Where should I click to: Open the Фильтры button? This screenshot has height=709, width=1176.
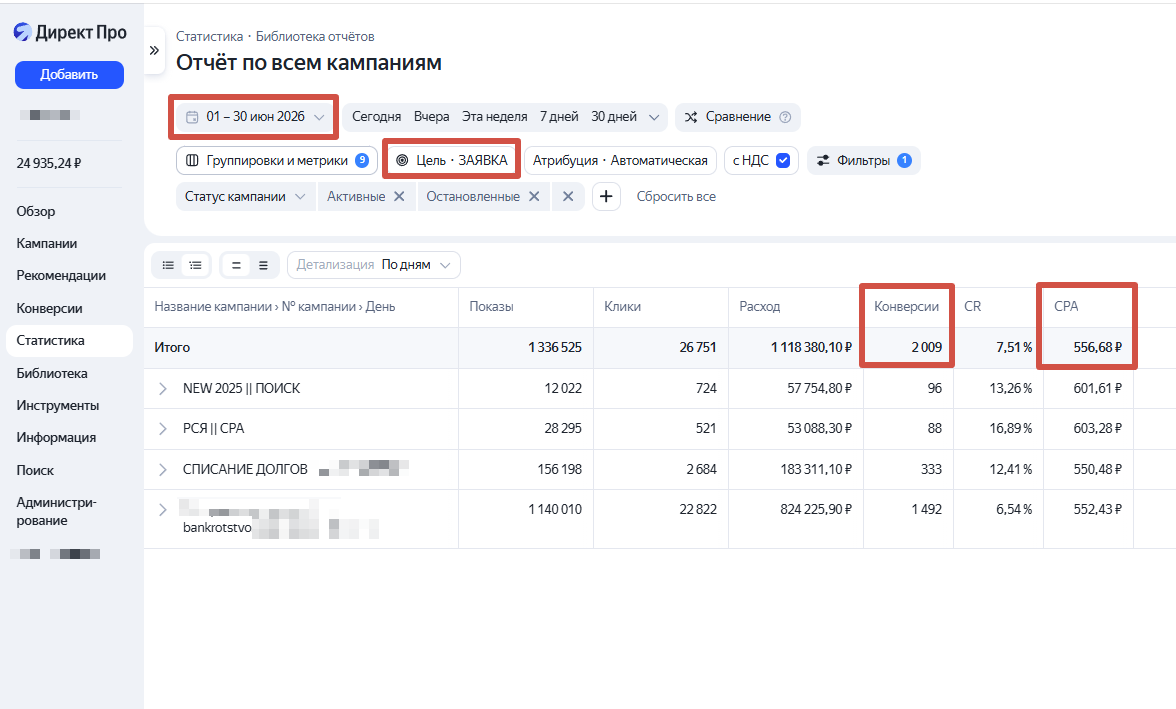[863, 161]
